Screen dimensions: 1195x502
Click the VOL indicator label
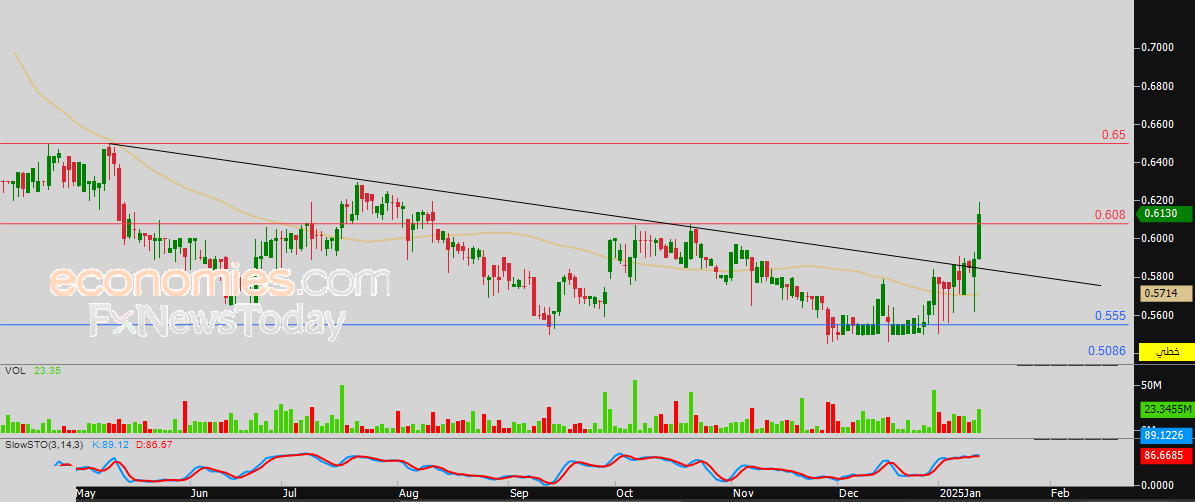click(x=14, y=371)
